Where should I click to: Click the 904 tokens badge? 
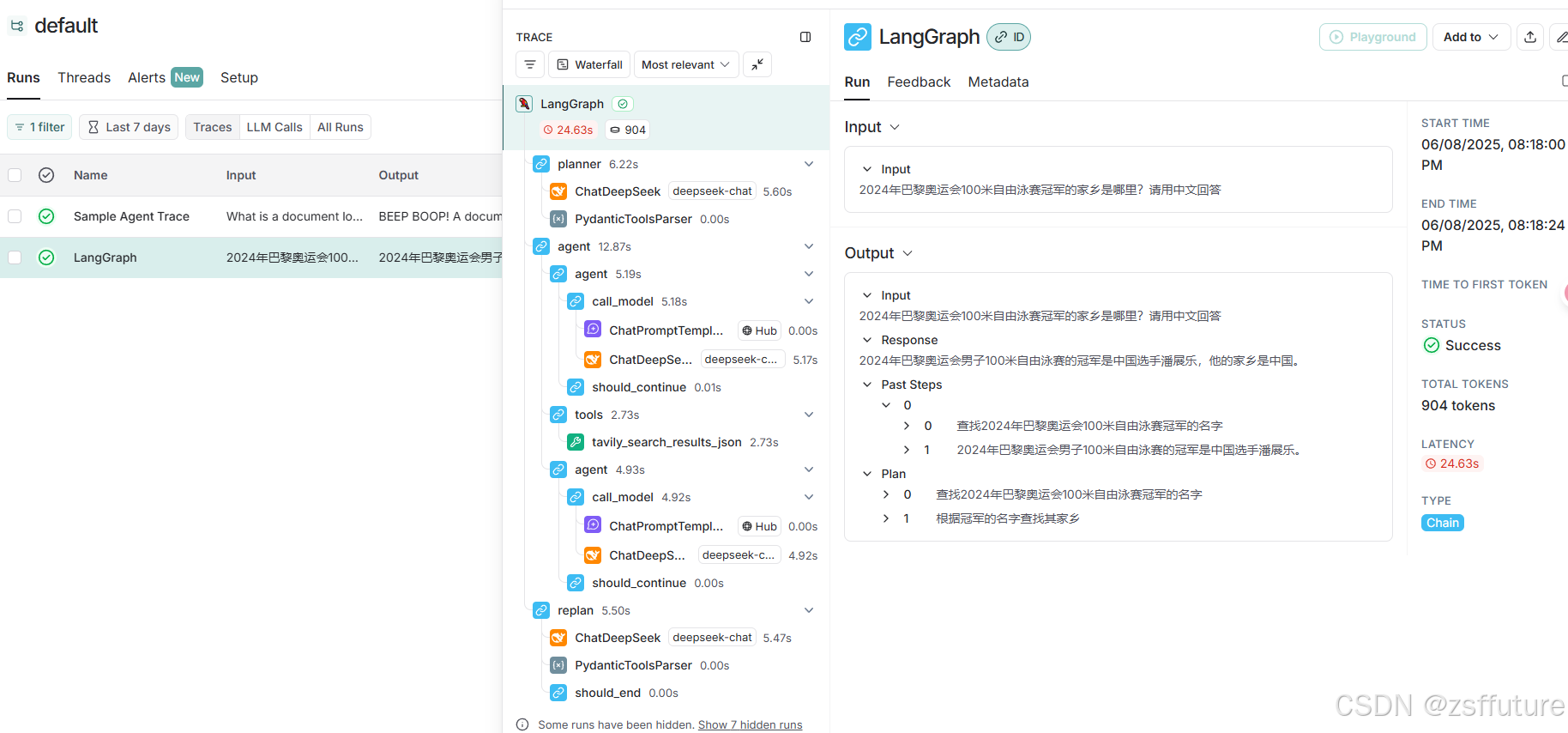pyautogui.click(x=628, y=130)
